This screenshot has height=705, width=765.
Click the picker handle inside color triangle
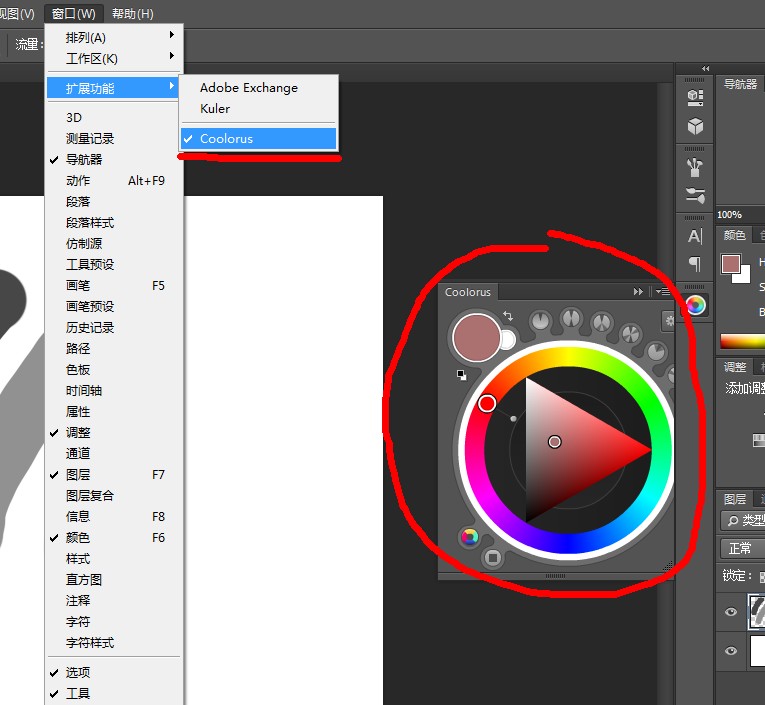pyautogui.click(x=554, y=442)
